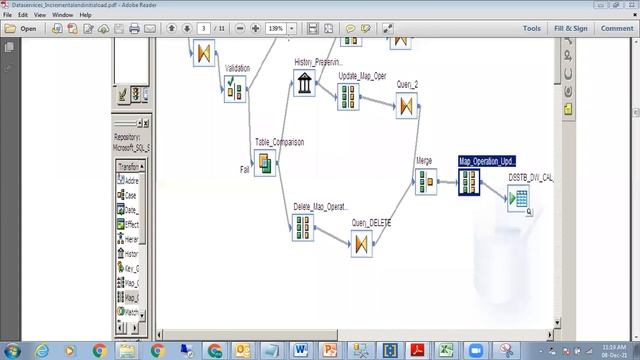The image size is (640, 360).
Task: Add a sticky note comment icon
Action: pos(350,29)
